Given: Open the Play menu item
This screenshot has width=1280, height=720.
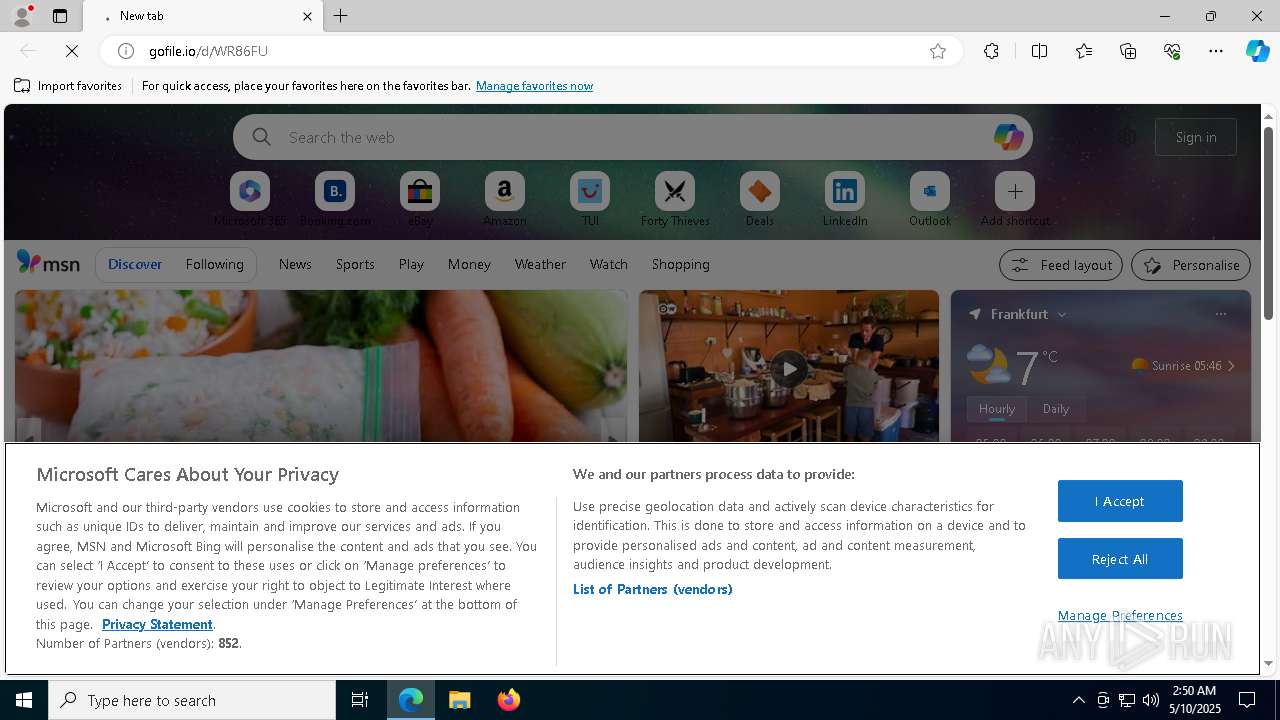Looking at the screenshot, I should tap(411, 264).
